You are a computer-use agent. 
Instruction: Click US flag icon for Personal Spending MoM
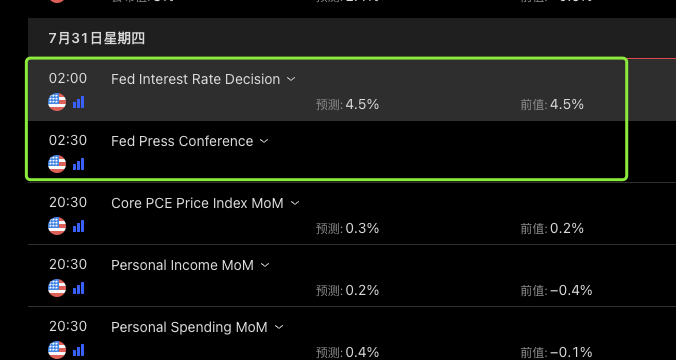(x=57, y=350)
